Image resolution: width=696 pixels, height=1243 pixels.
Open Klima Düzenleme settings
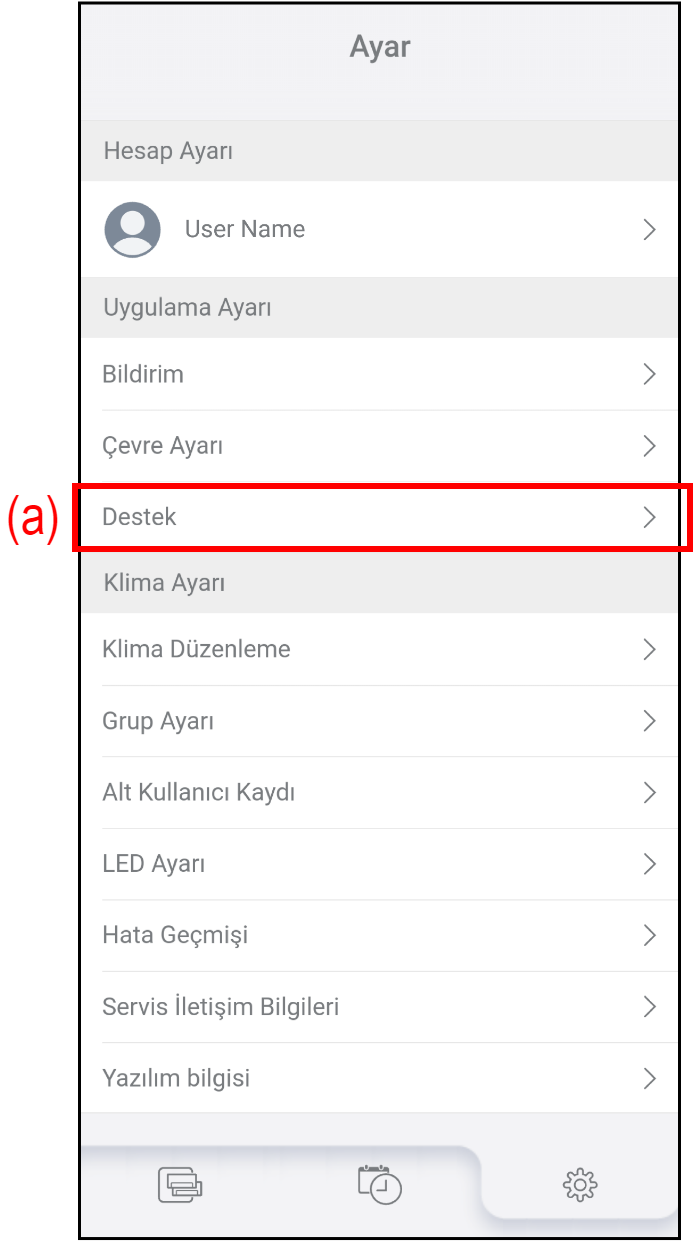pos(197,649)
